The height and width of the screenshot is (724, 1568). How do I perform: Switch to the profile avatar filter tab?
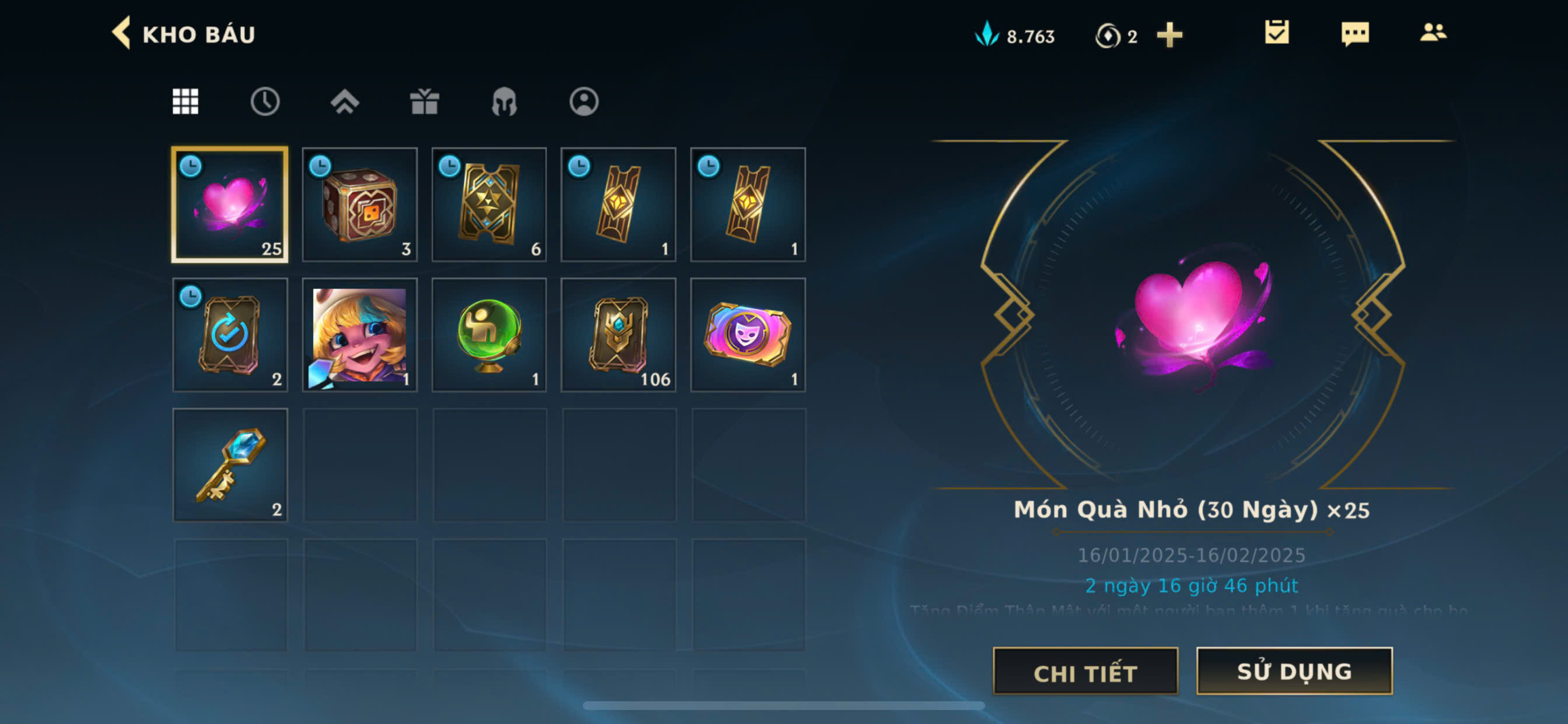coord(584,101)
